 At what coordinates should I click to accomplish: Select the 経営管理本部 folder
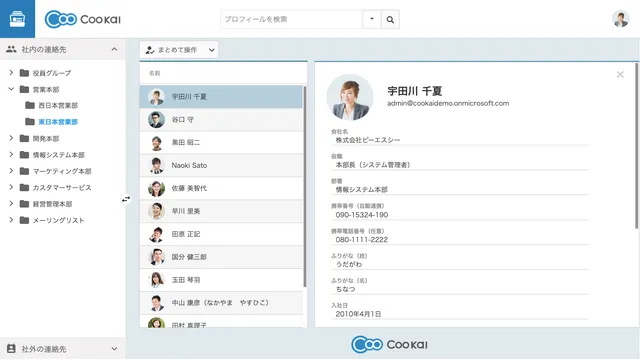point(52,204)
